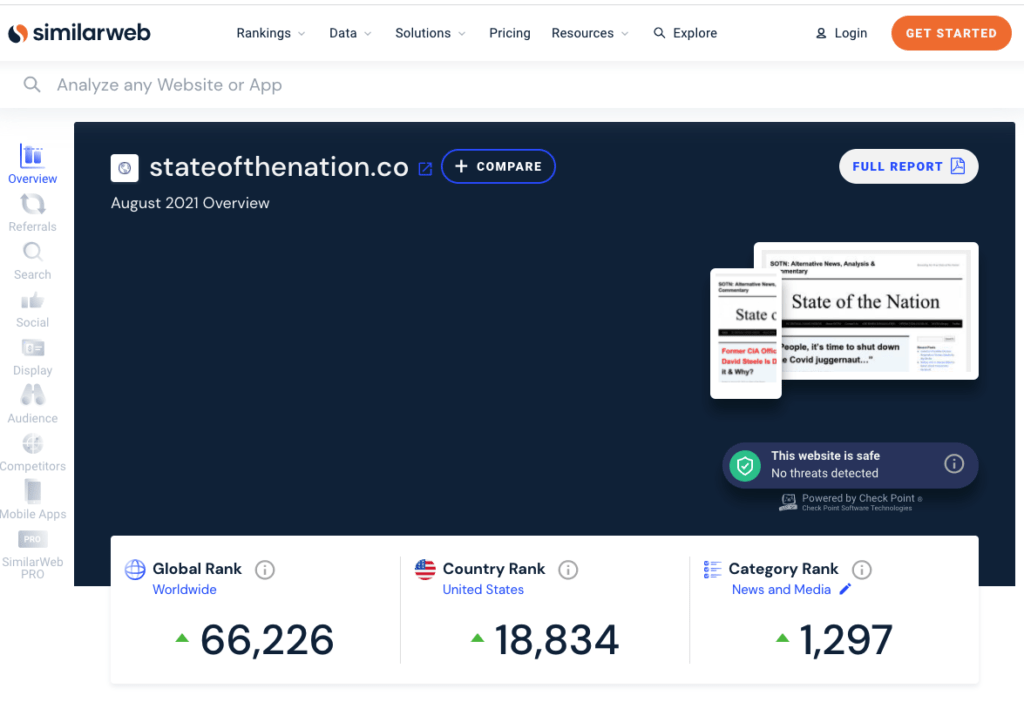Edit the News and Media category pencil
The image size is (1024, 702).
click(845, 590)
